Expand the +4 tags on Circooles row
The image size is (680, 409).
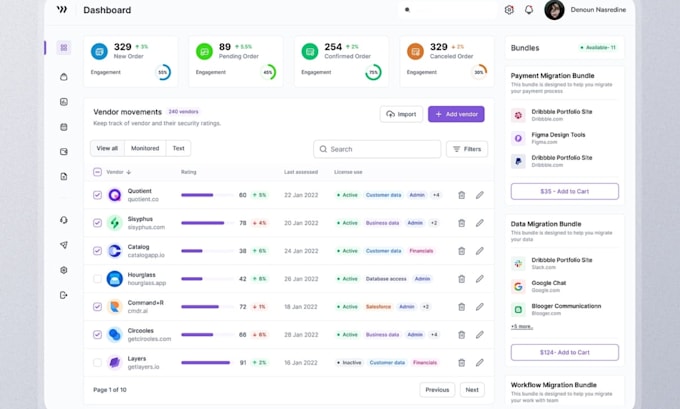coord(434,335)
